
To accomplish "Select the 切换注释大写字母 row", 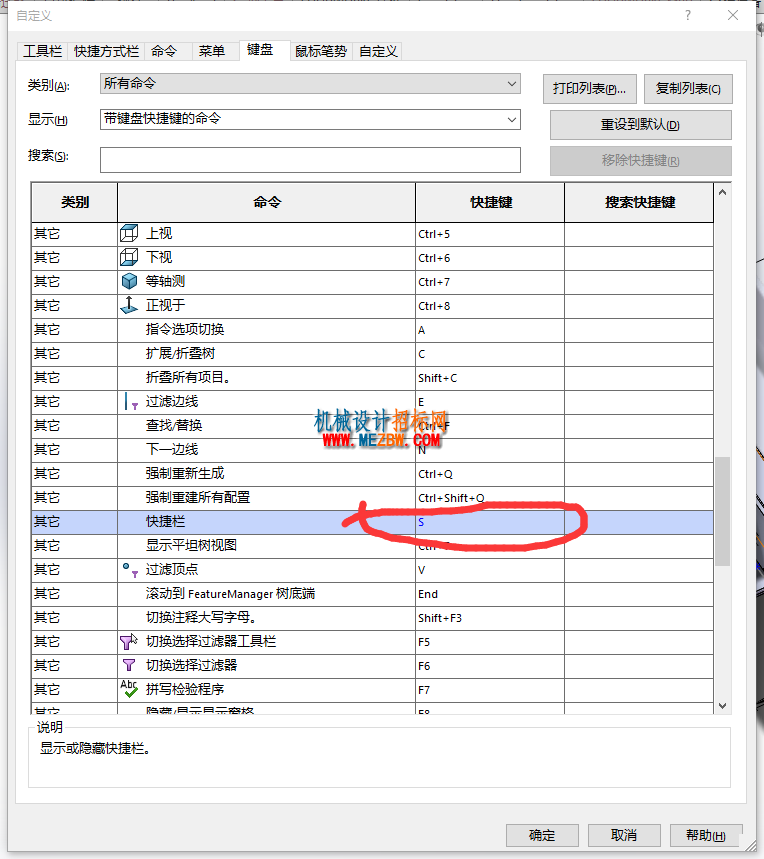I will tap(372, 618).
